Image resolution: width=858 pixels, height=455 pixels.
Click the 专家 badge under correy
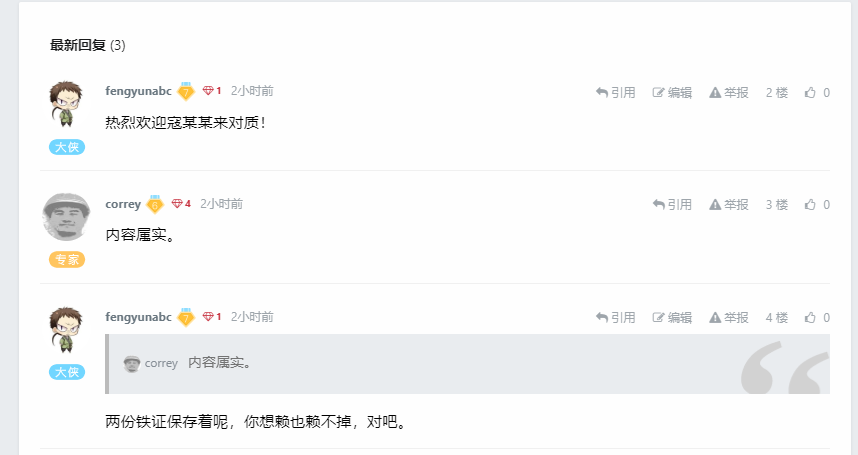coord(67,259)
